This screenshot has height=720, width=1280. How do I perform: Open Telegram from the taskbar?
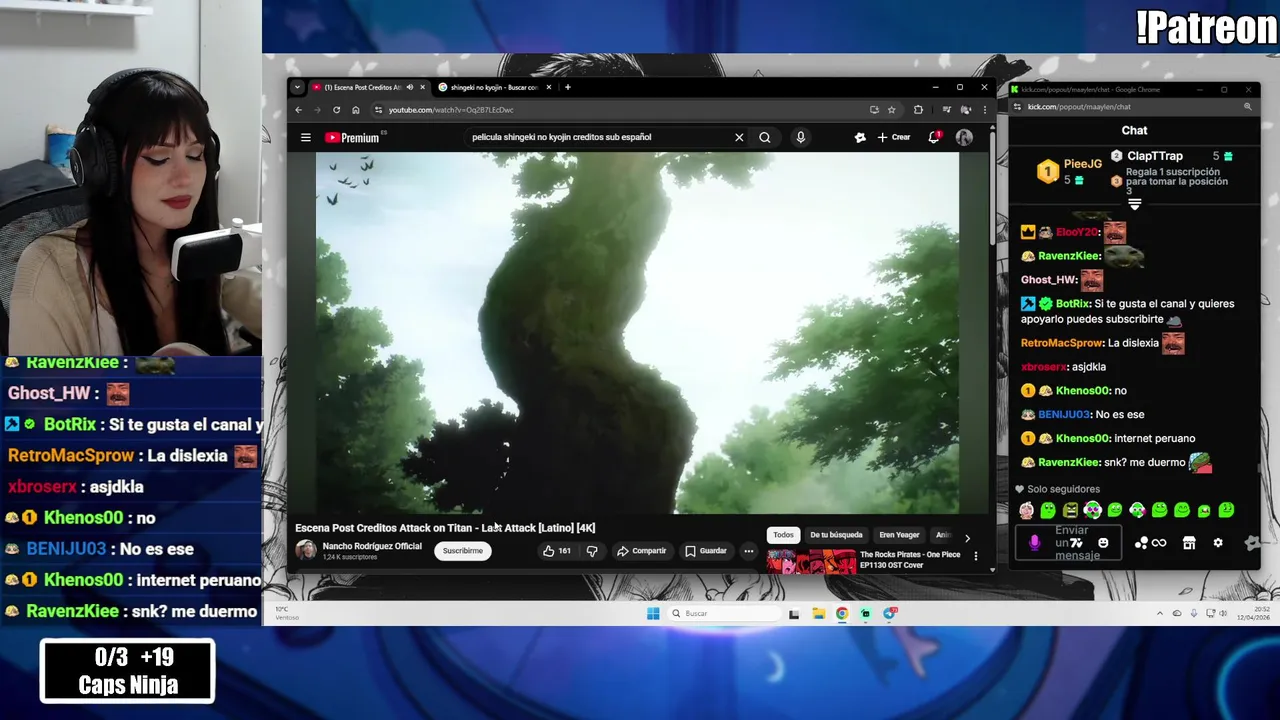[890, 613]
